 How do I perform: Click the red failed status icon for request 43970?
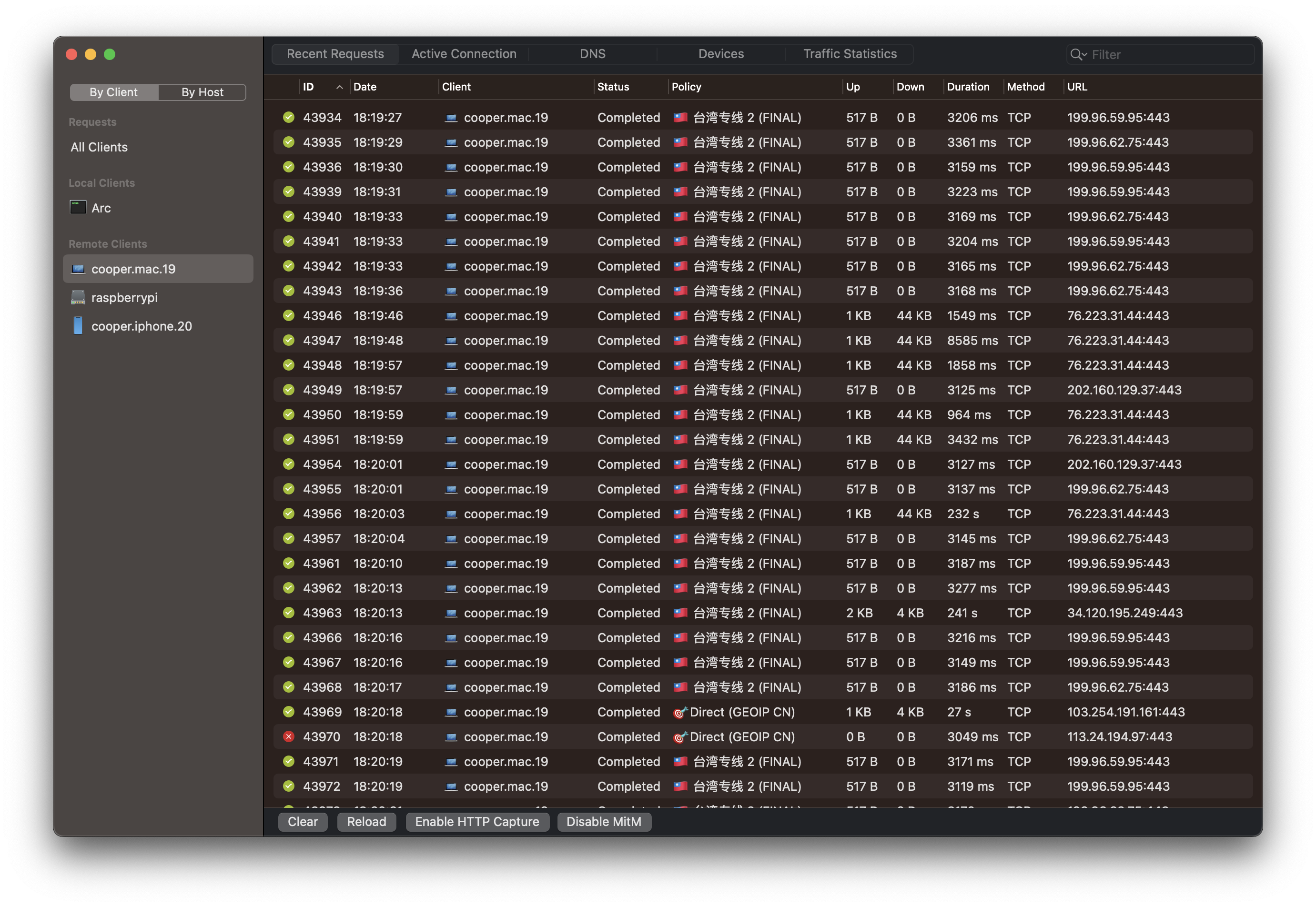pyautogui.click(x=289, y=736)
